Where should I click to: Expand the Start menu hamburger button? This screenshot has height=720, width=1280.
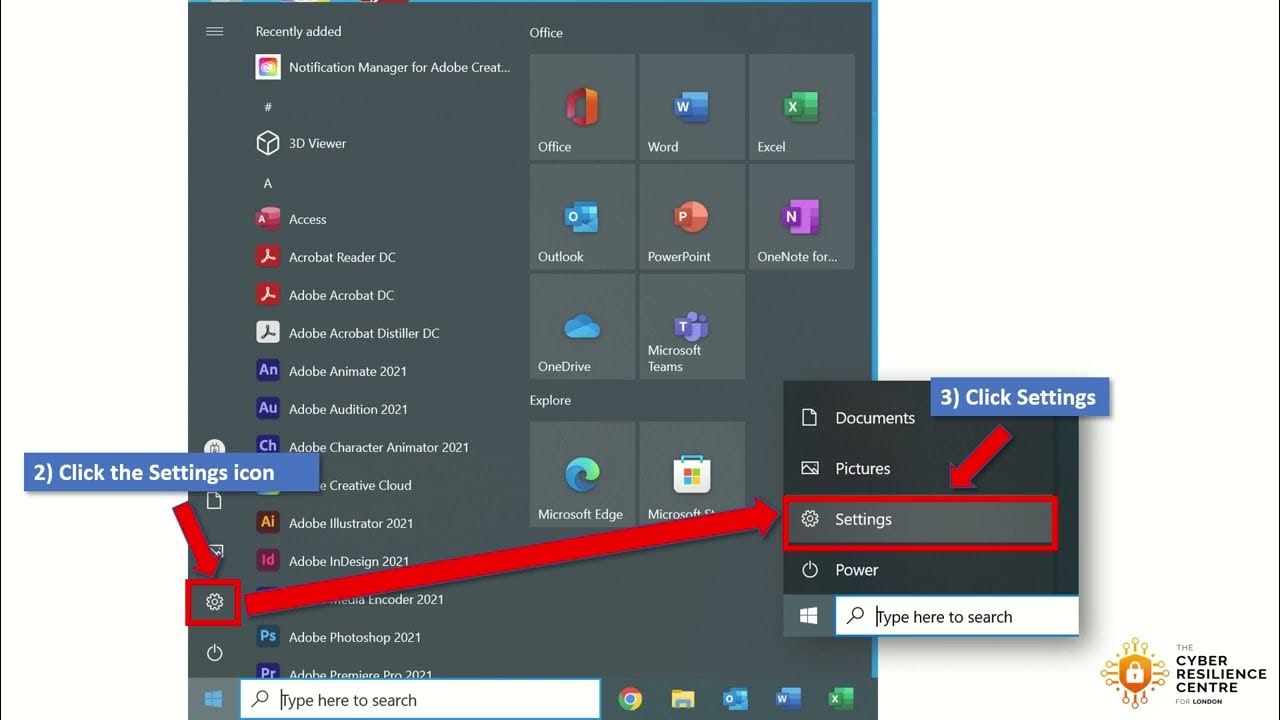click(x=214, y=32)
